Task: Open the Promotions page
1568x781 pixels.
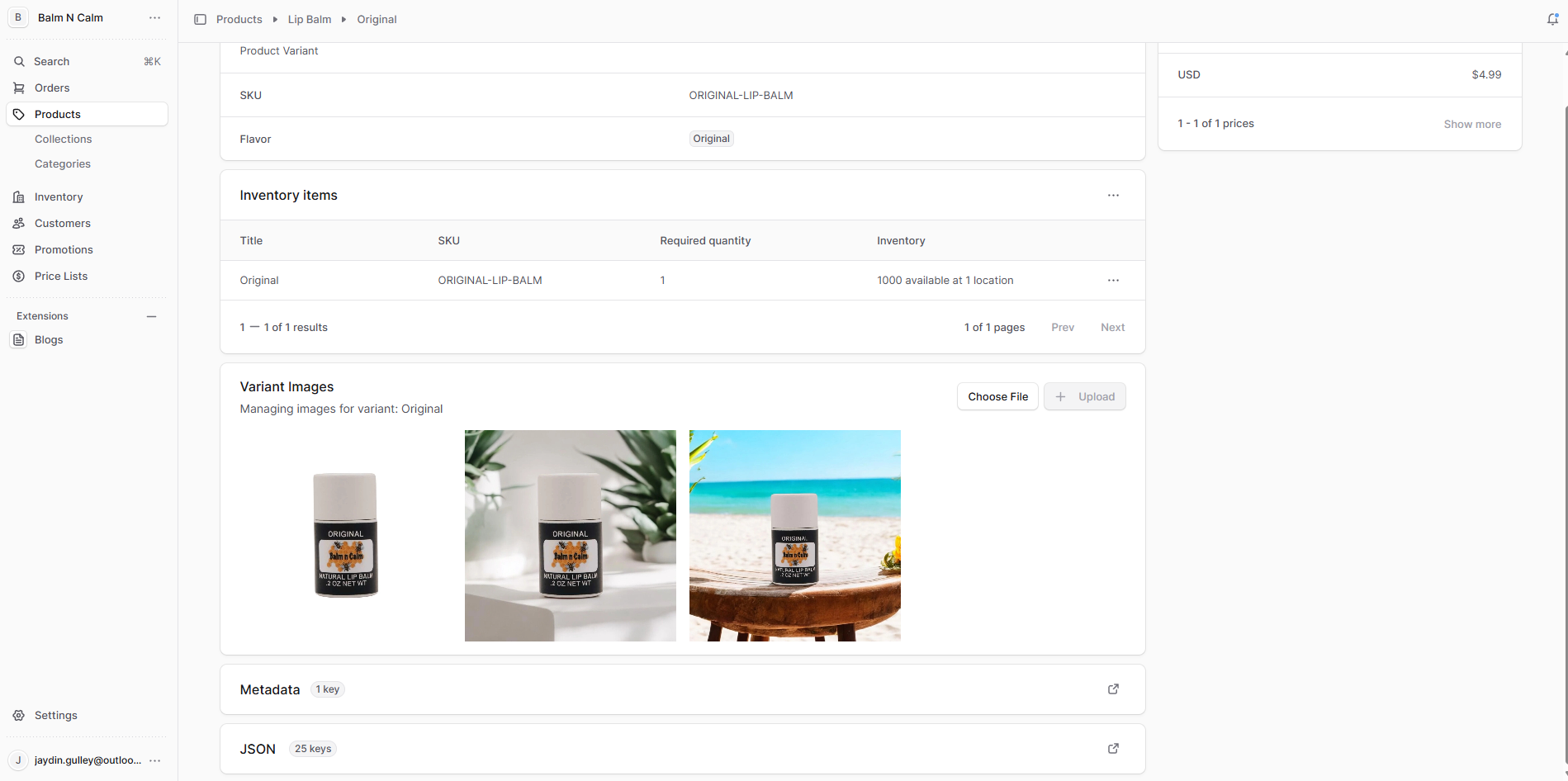Action: point(64,250)
